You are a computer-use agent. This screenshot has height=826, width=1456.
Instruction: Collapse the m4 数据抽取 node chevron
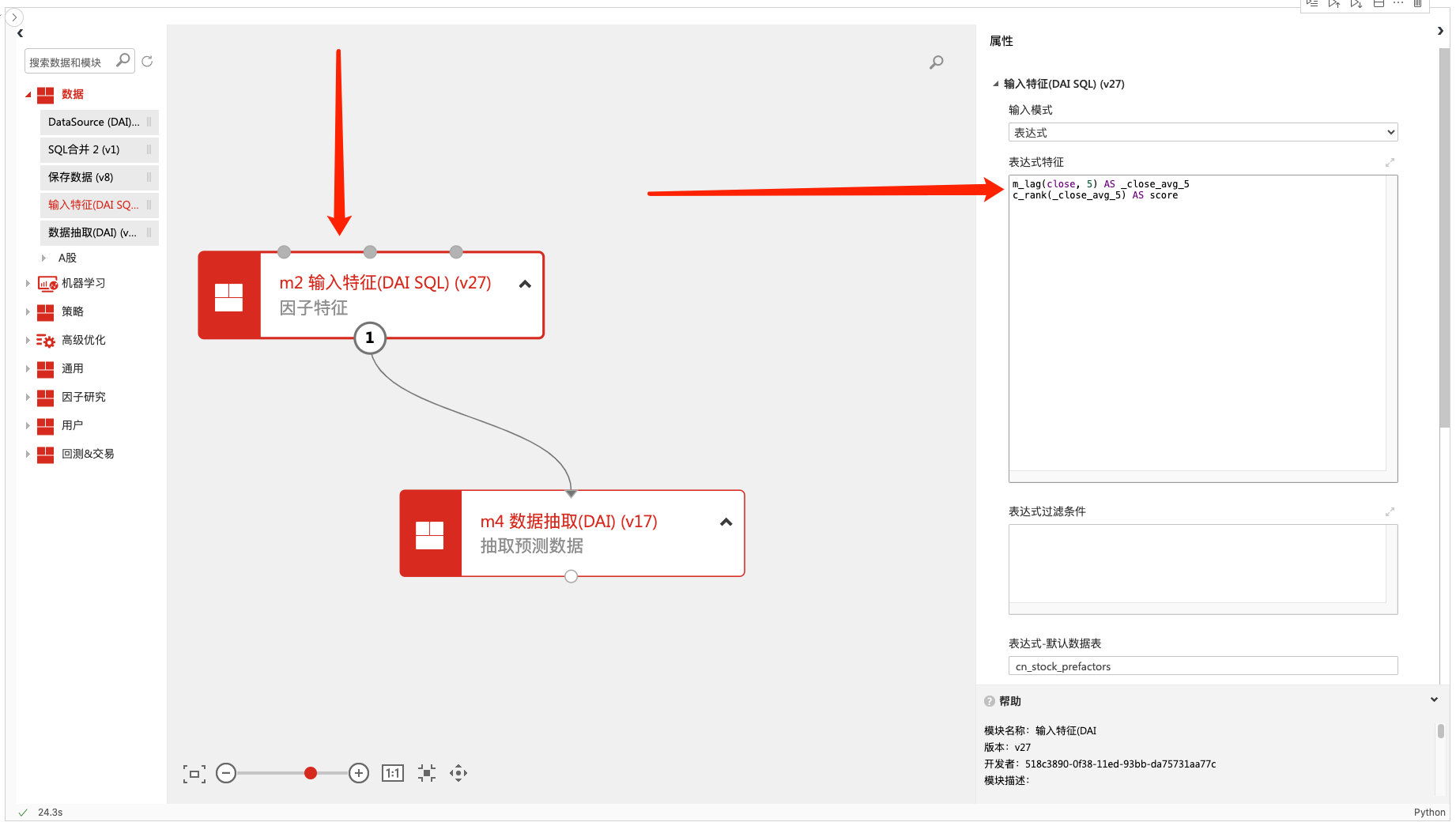click(x=726, y=522)
